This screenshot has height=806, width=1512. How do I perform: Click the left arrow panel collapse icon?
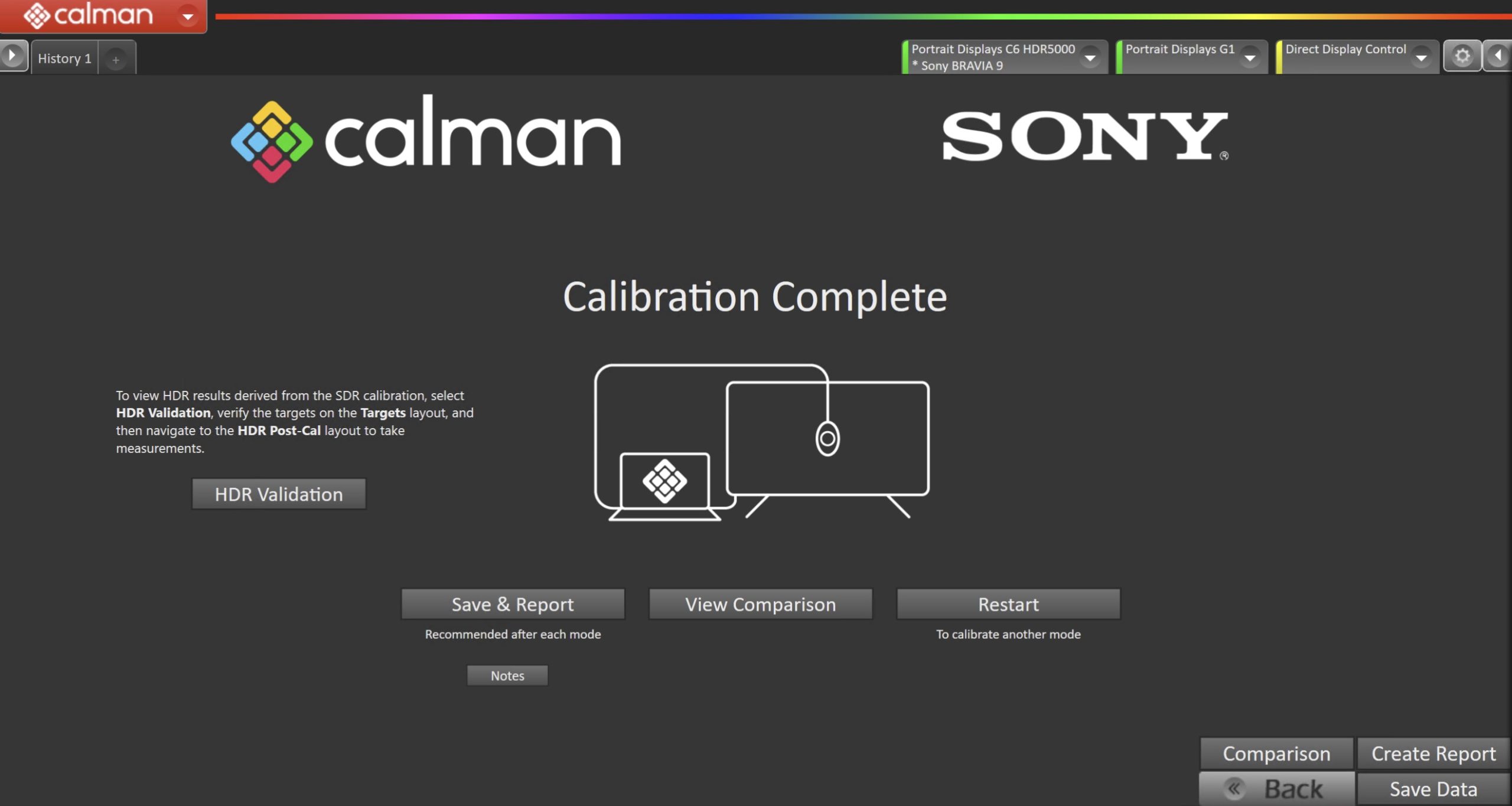[1498, 56]
